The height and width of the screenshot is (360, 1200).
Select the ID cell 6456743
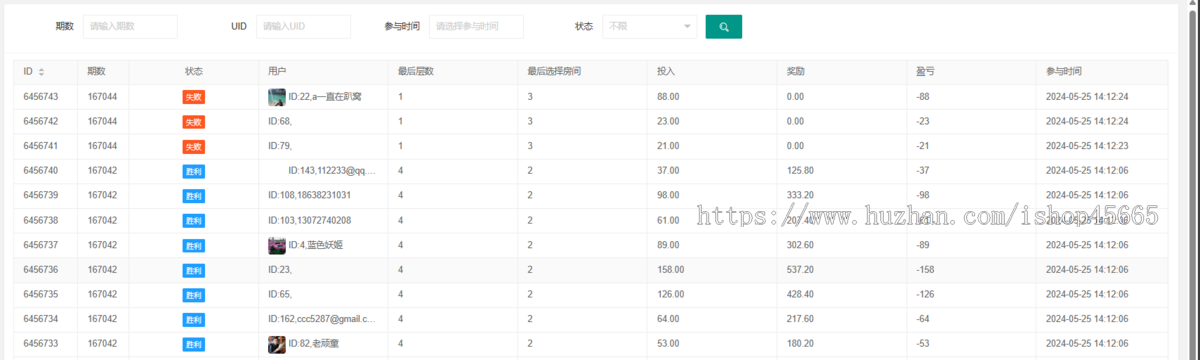click(41, 97)
